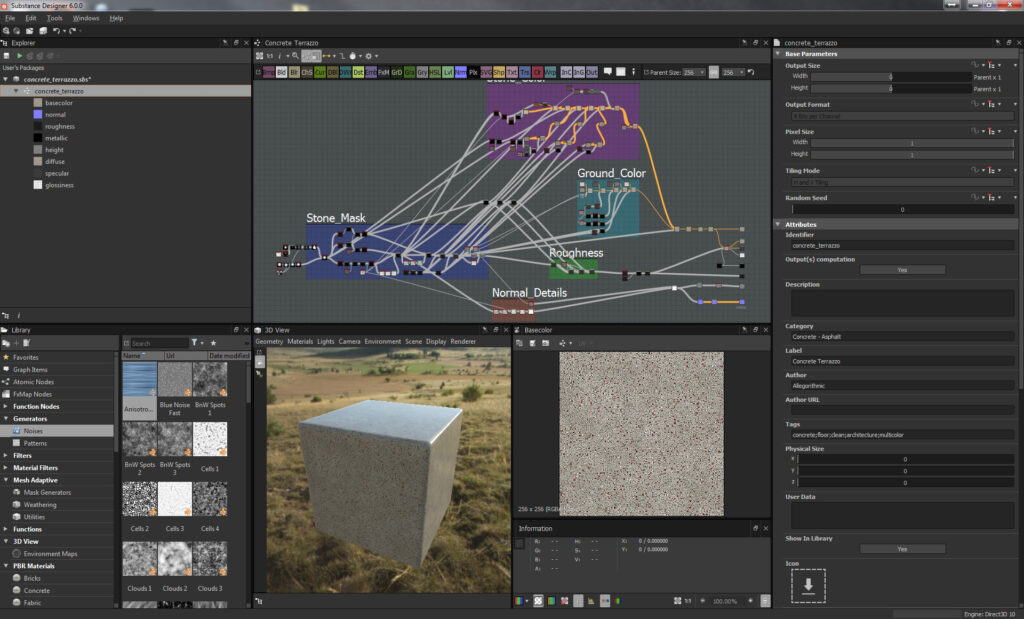This screenshot has width=1024, height=619.
Task: Open the File menu
Action: [x=10, y=18]
